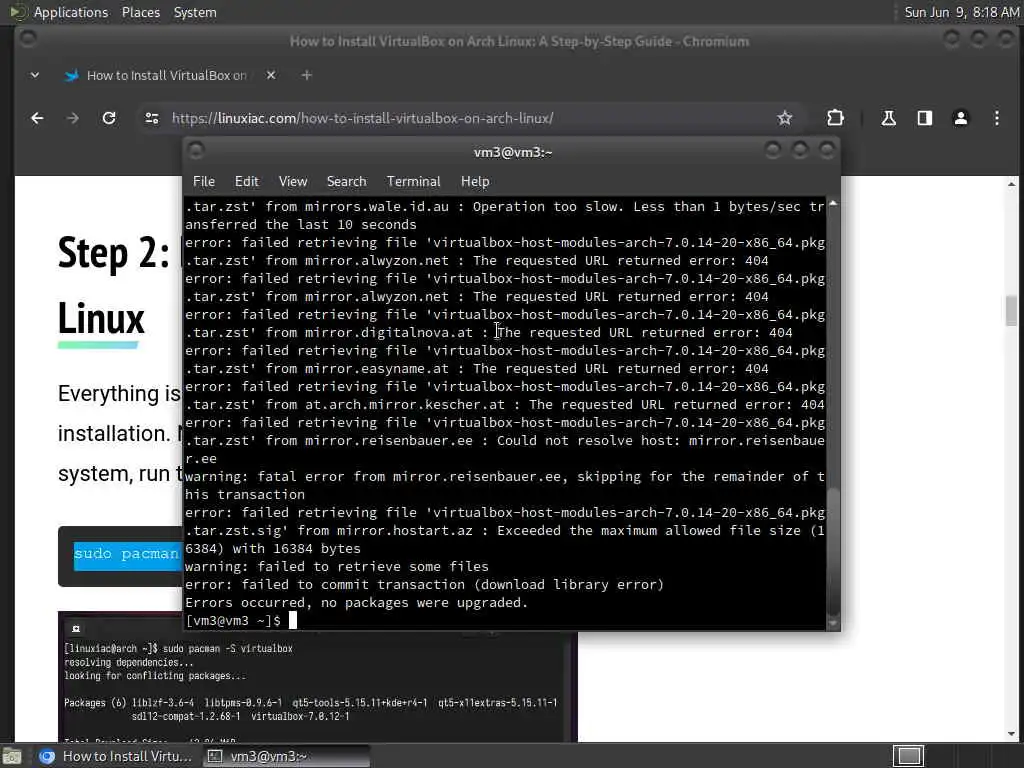Toggle the Chromium side panel icon
The image size is (1024, 768).
point(925,118)
